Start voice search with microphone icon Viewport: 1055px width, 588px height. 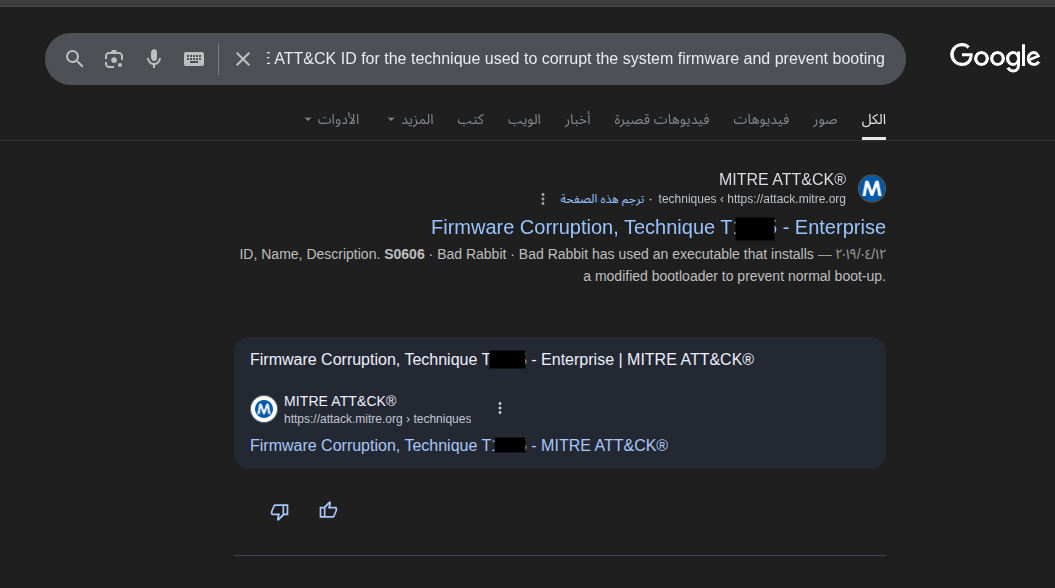click(154, 59)
